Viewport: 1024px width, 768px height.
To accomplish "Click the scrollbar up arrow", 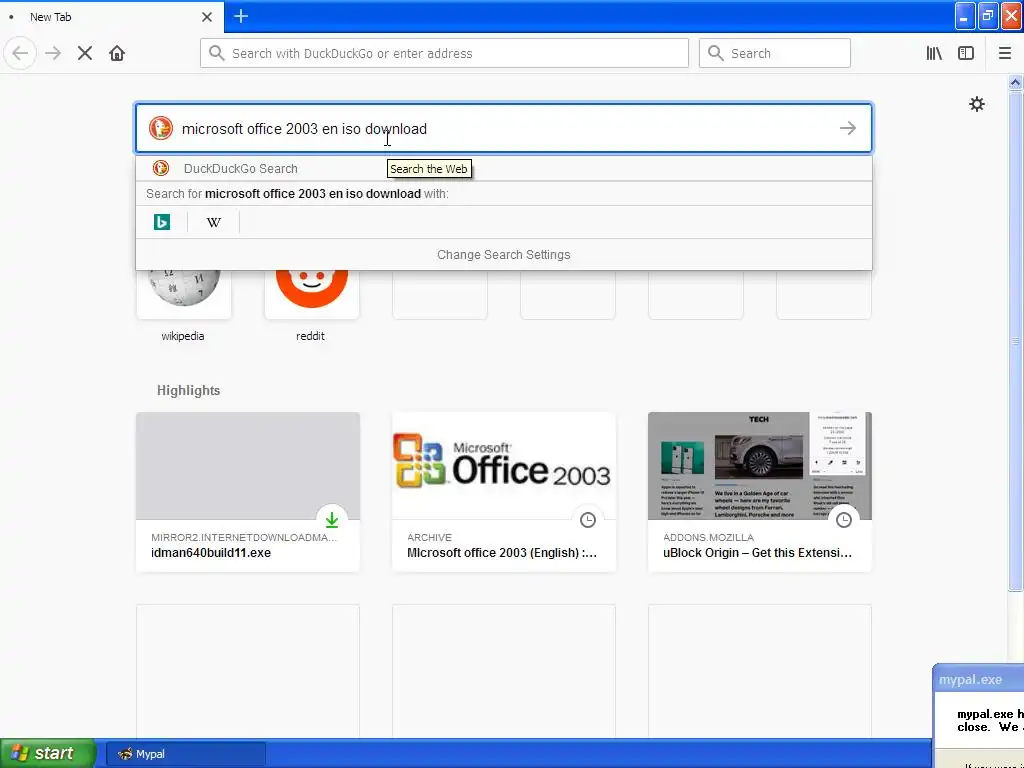I will tap(1015, 82).
